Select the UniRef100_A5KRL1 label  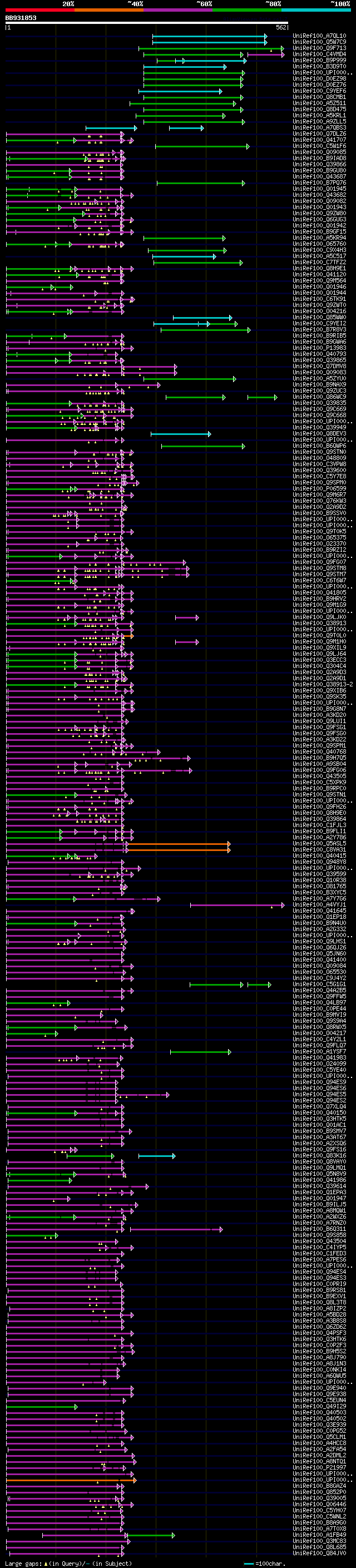319,115
